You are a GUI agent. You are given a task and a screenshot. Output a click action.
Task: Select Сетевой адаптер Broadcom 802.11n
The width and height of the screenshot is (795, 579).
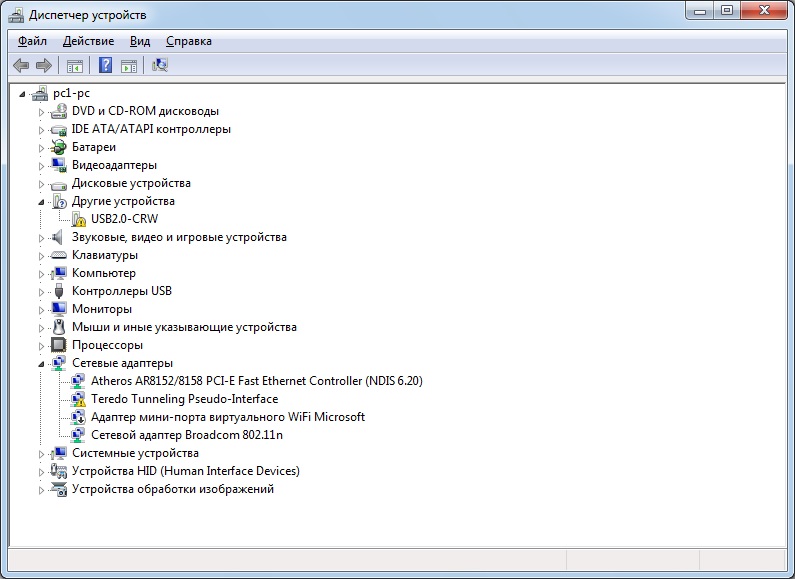187,435
